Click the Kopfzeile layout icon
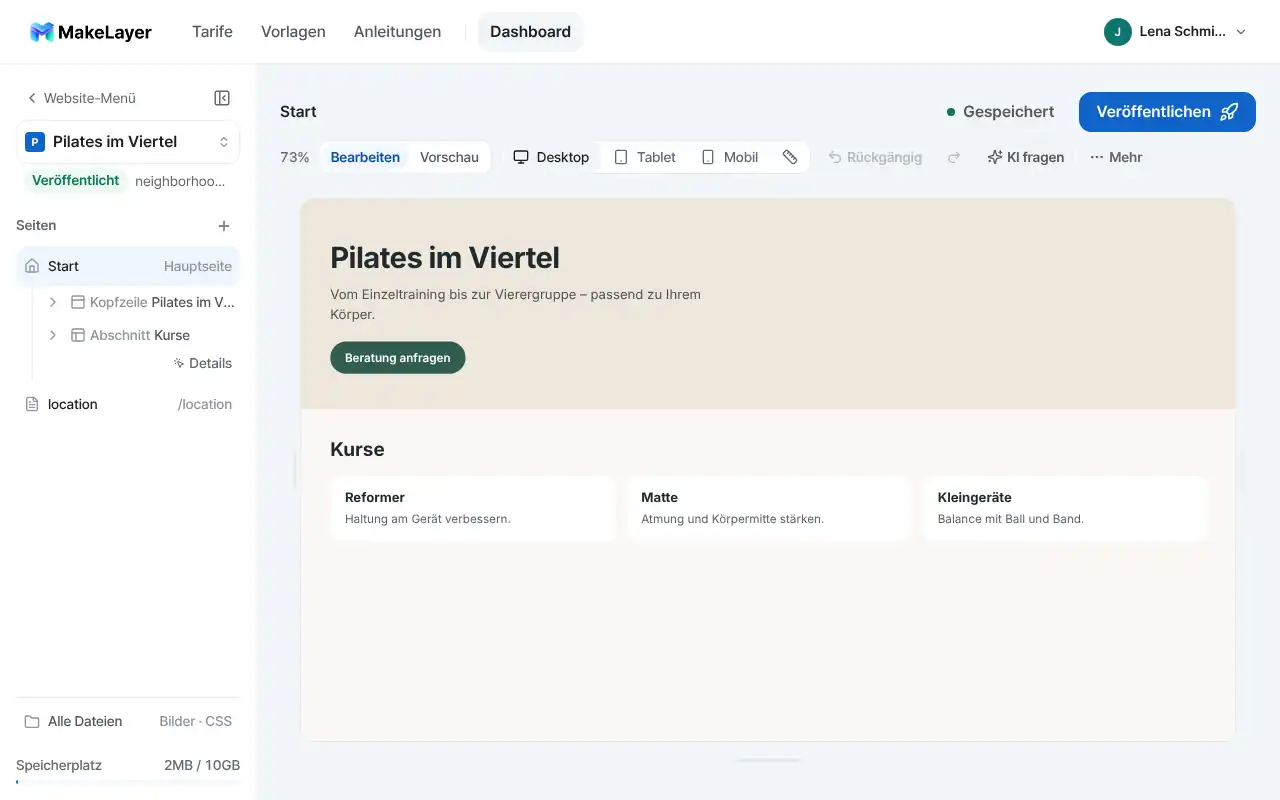This screenshot has width=1280, height=800. click(x=78, y=302)
